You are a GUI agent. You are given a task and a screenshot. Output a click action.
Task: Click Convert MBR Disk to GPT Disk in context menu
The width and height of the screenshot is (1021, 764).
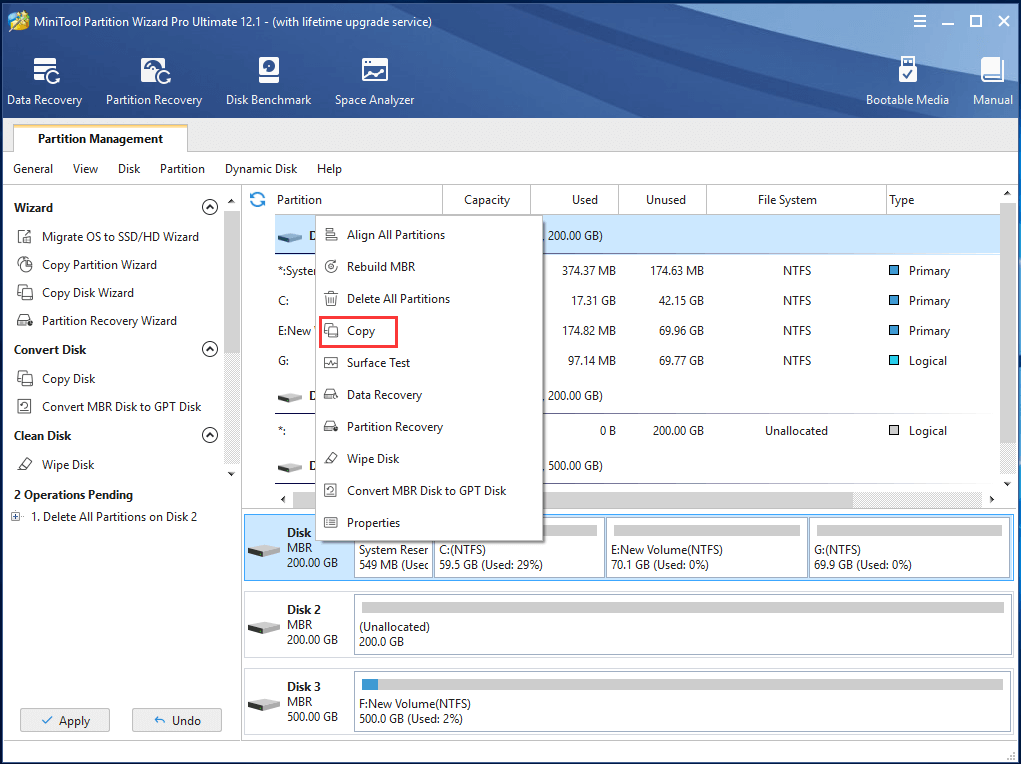point(426,491)
